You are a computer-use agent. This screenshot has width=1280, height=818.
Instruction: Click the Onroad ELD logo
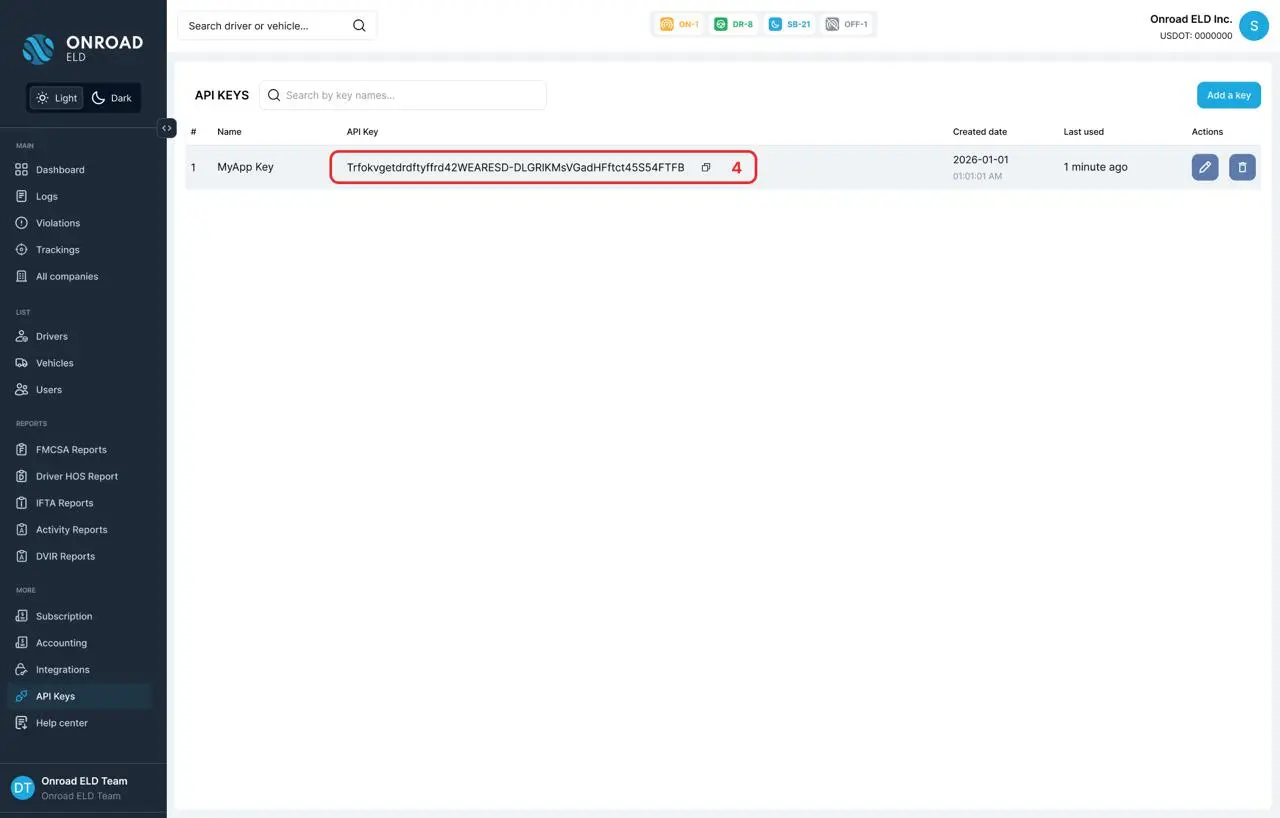point(82,48)
